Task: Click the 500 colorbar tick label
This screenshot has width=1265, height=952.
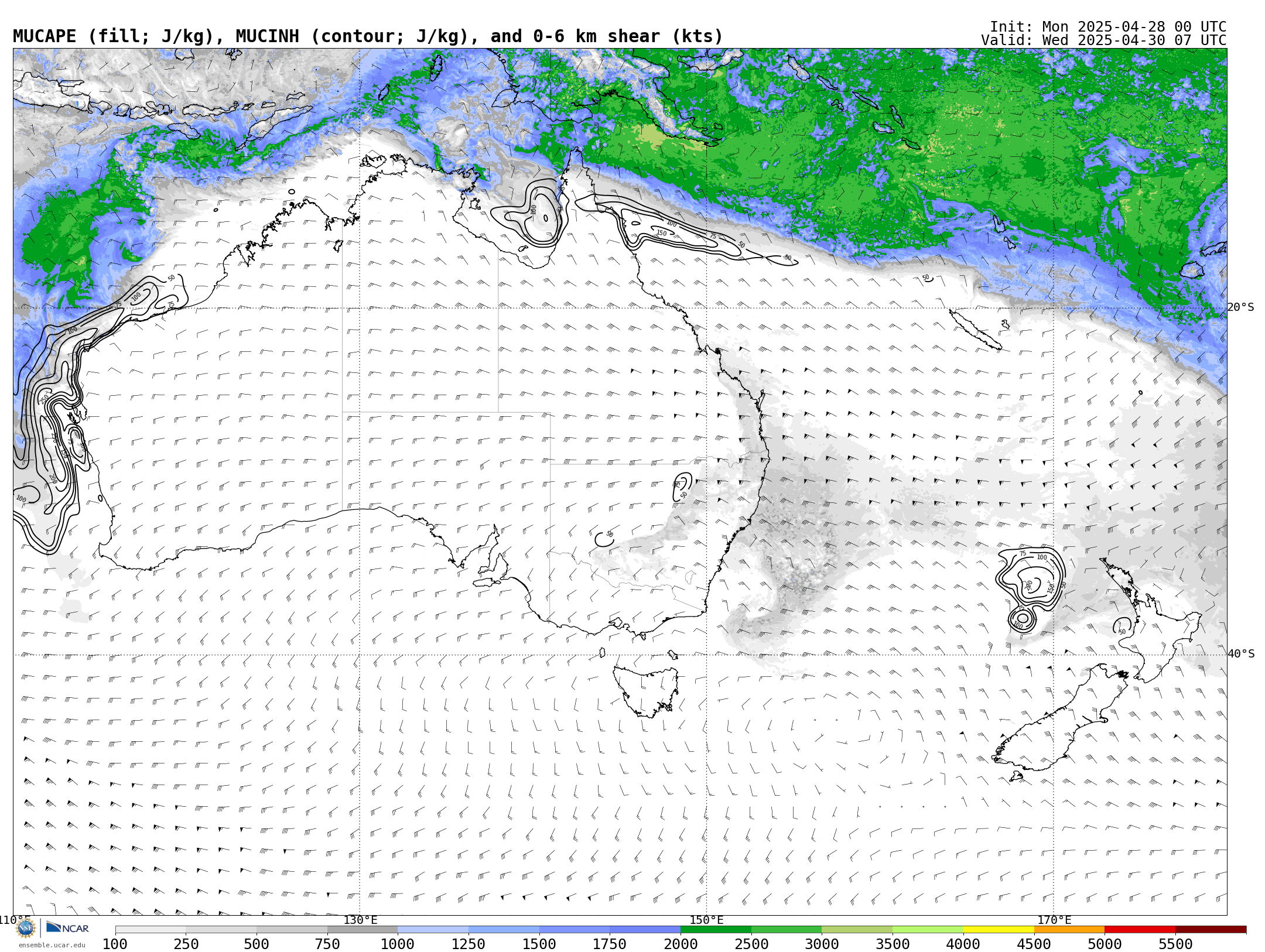Action: (257, 944)
